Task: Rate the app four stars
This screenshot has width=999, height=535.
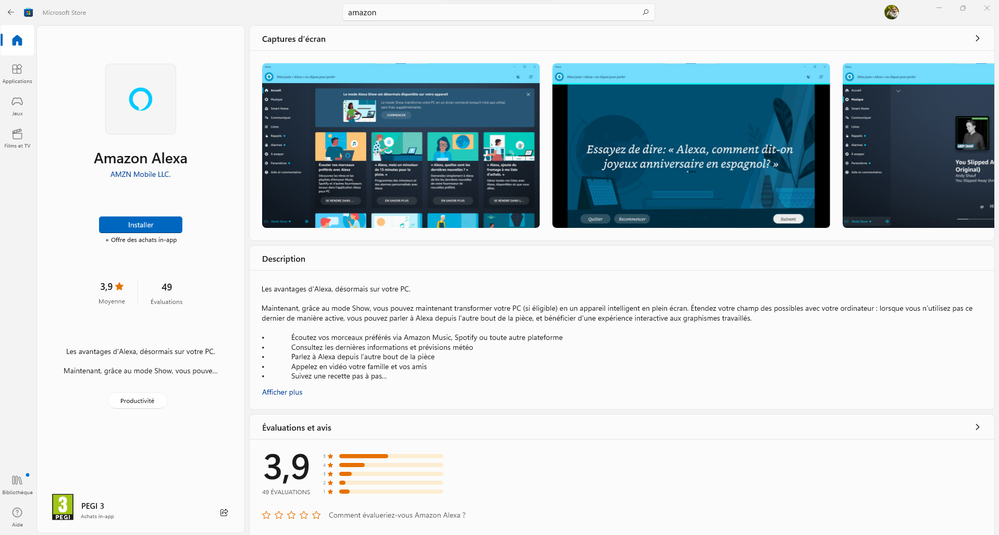Action: tap(304, 515)
